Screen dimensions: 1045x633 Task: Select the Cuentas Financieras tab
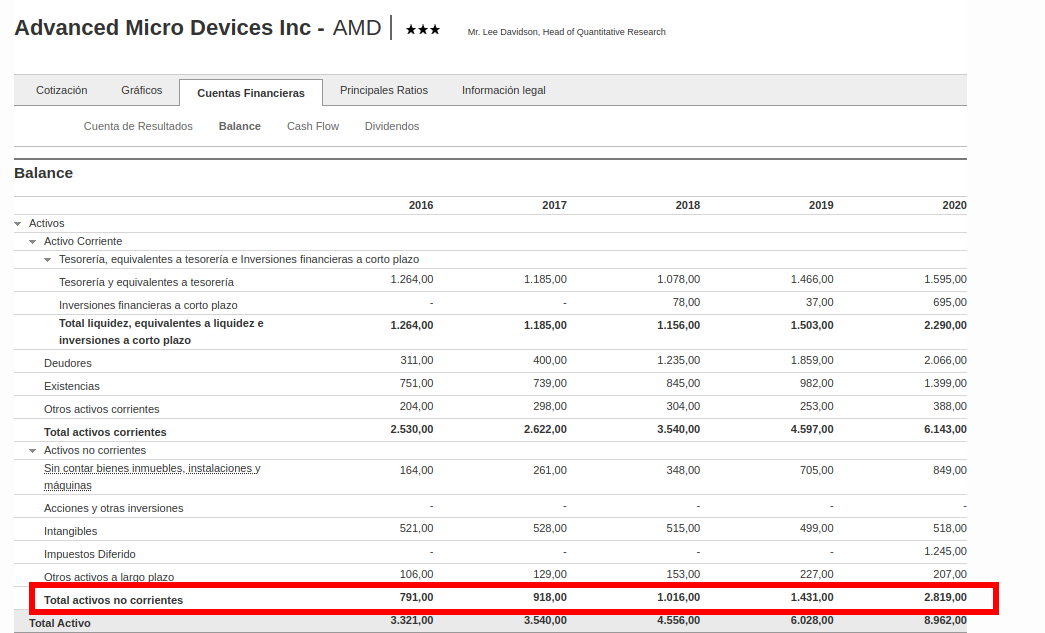(251, 93)
